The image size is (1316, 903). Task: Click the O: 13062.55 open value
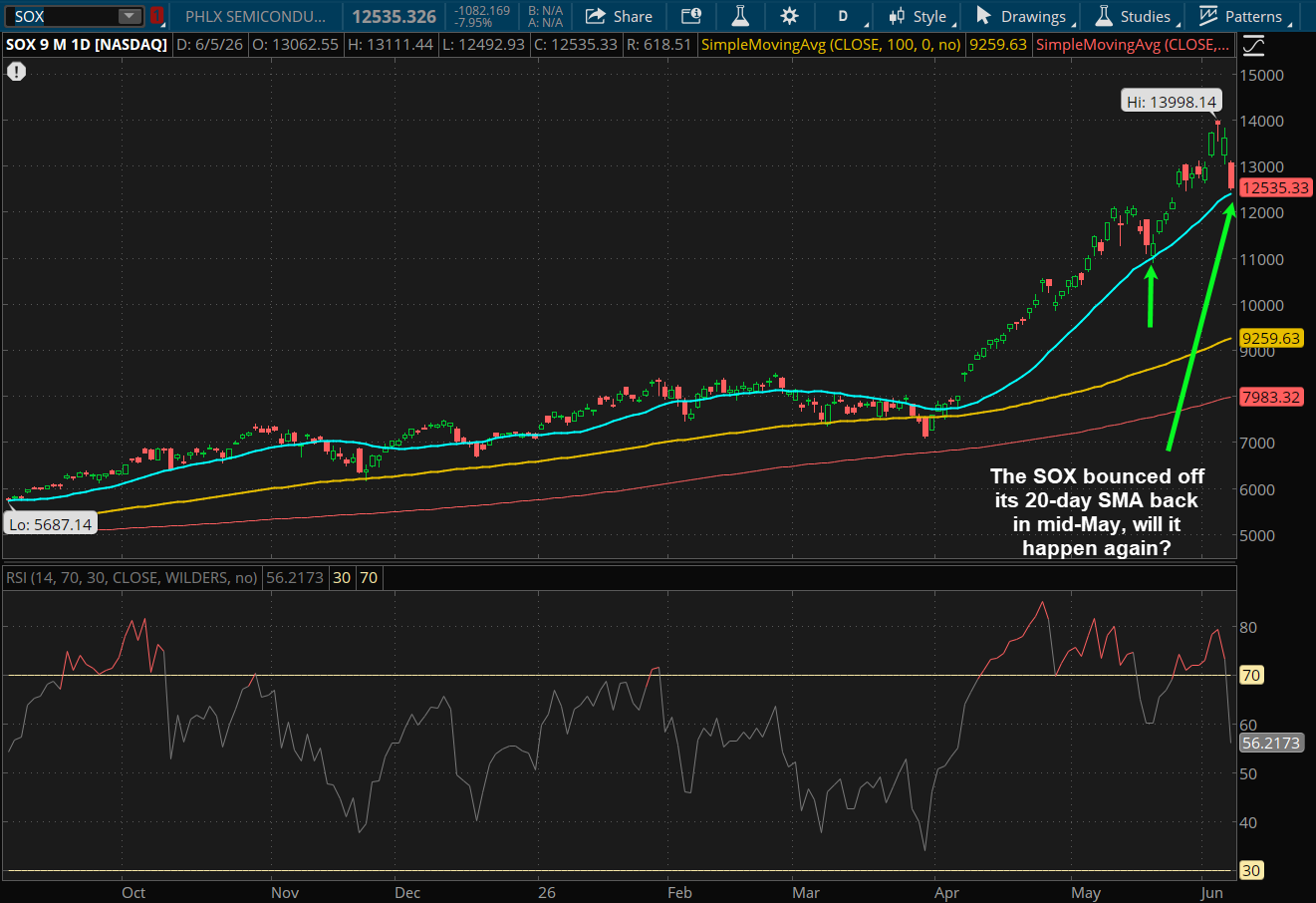tap(294, 45)
